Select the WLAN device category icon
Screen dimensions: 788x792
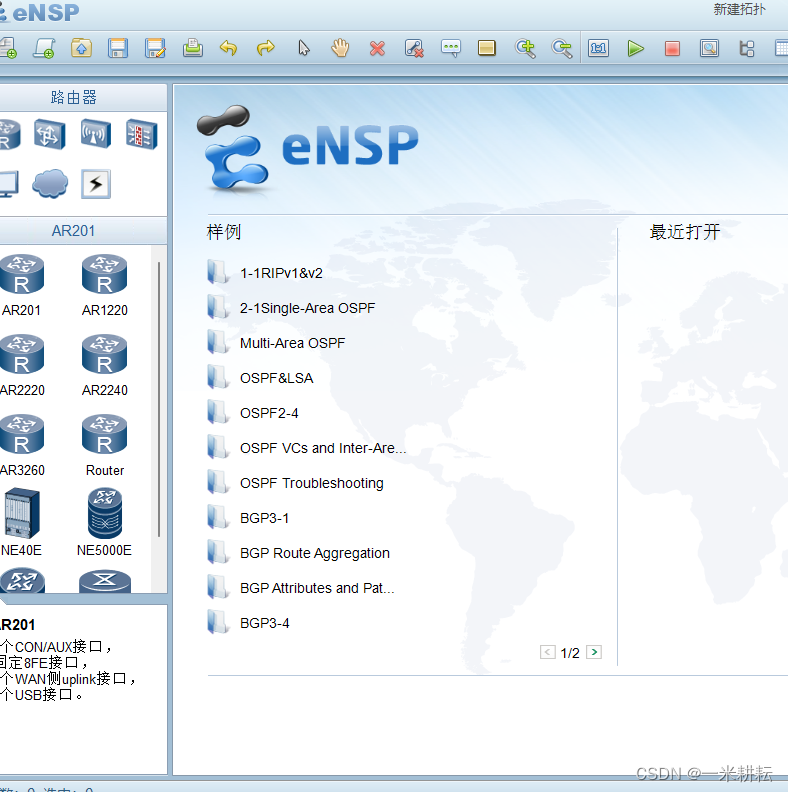click(x=96, y=134)
